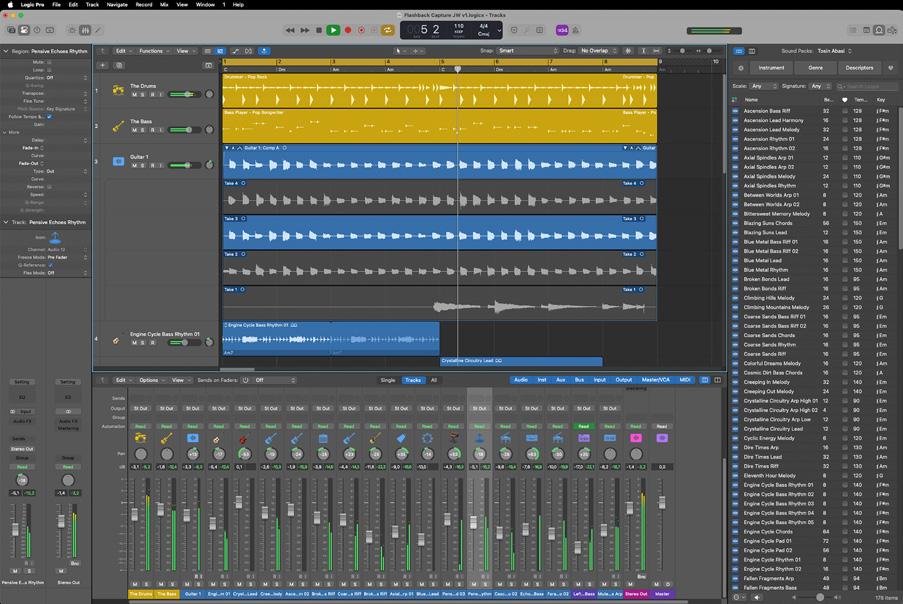903x604 pixels.
Task: Open the Scale dropdown in loop browser
Action: pyautogui.click(x=764, y=86)
